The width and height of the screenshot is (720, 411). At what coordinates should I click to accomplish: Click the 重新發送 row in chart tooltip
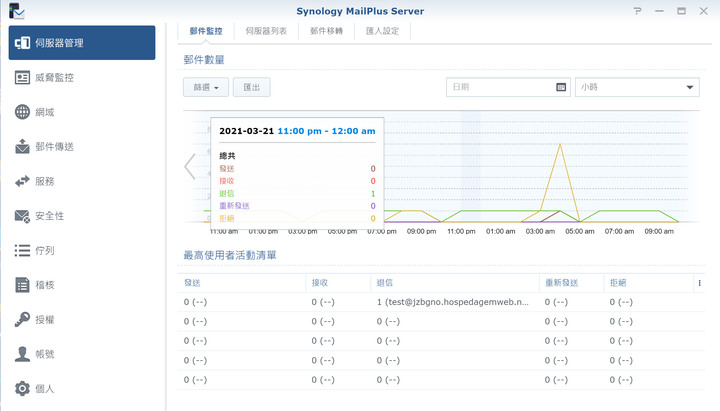tap(297, 206)
